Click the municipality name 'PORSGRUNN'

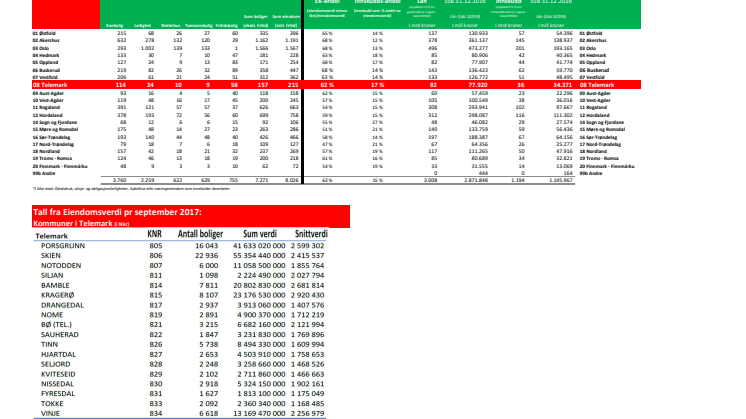coord(63,246)
